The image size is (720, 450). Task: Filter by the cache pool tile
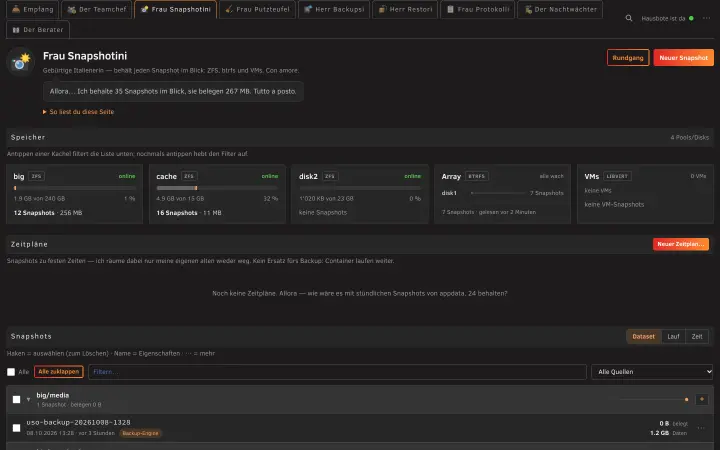click(x=217, y=194)
